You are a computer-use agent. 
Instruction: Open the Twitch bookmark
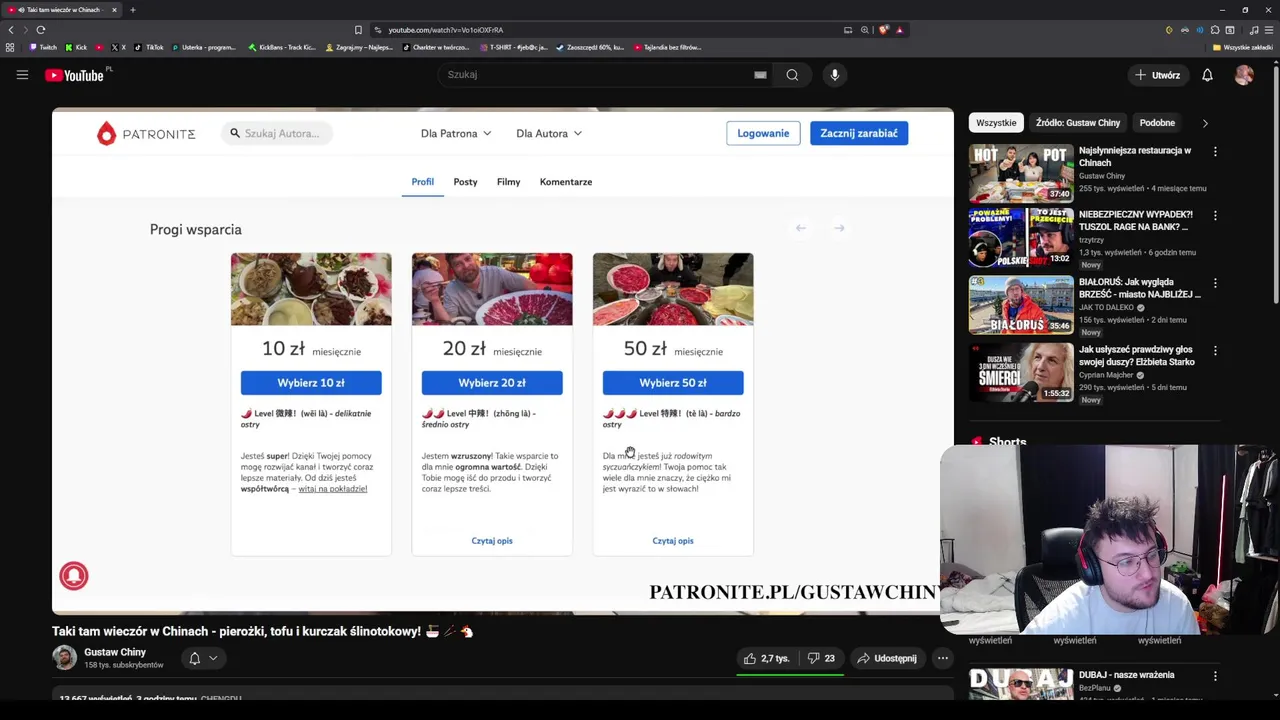coord(43,47)
